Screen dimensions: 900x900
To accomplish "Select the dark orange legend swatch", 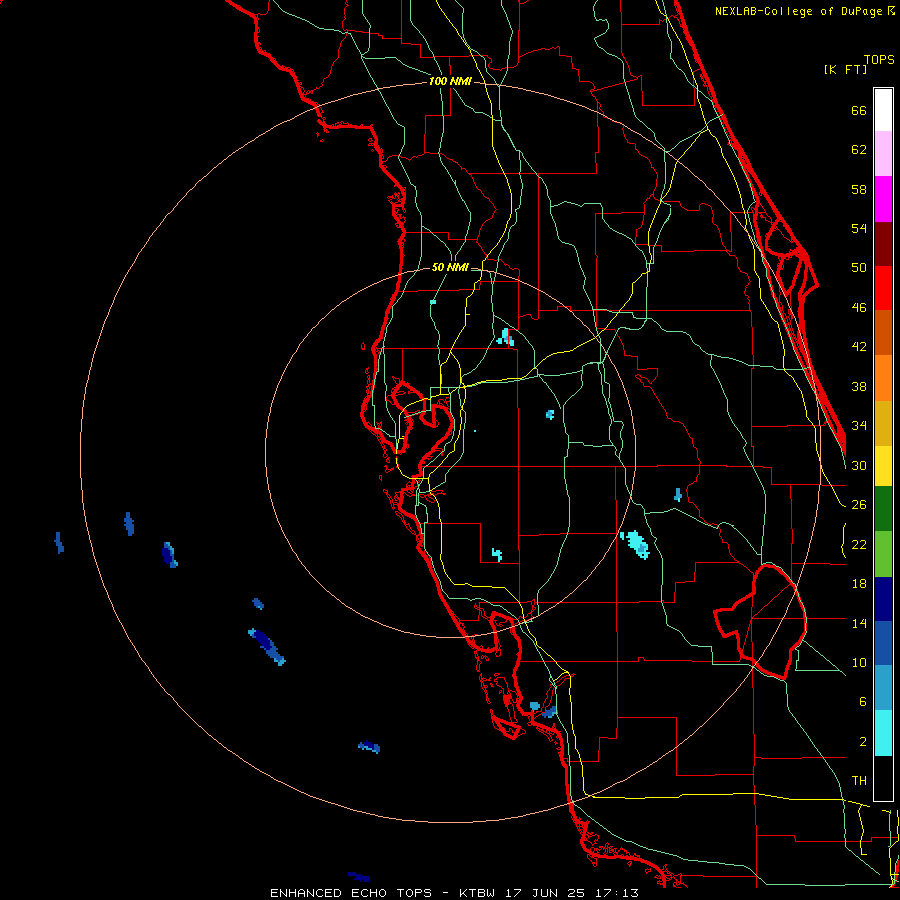I will tap(883, 332).
